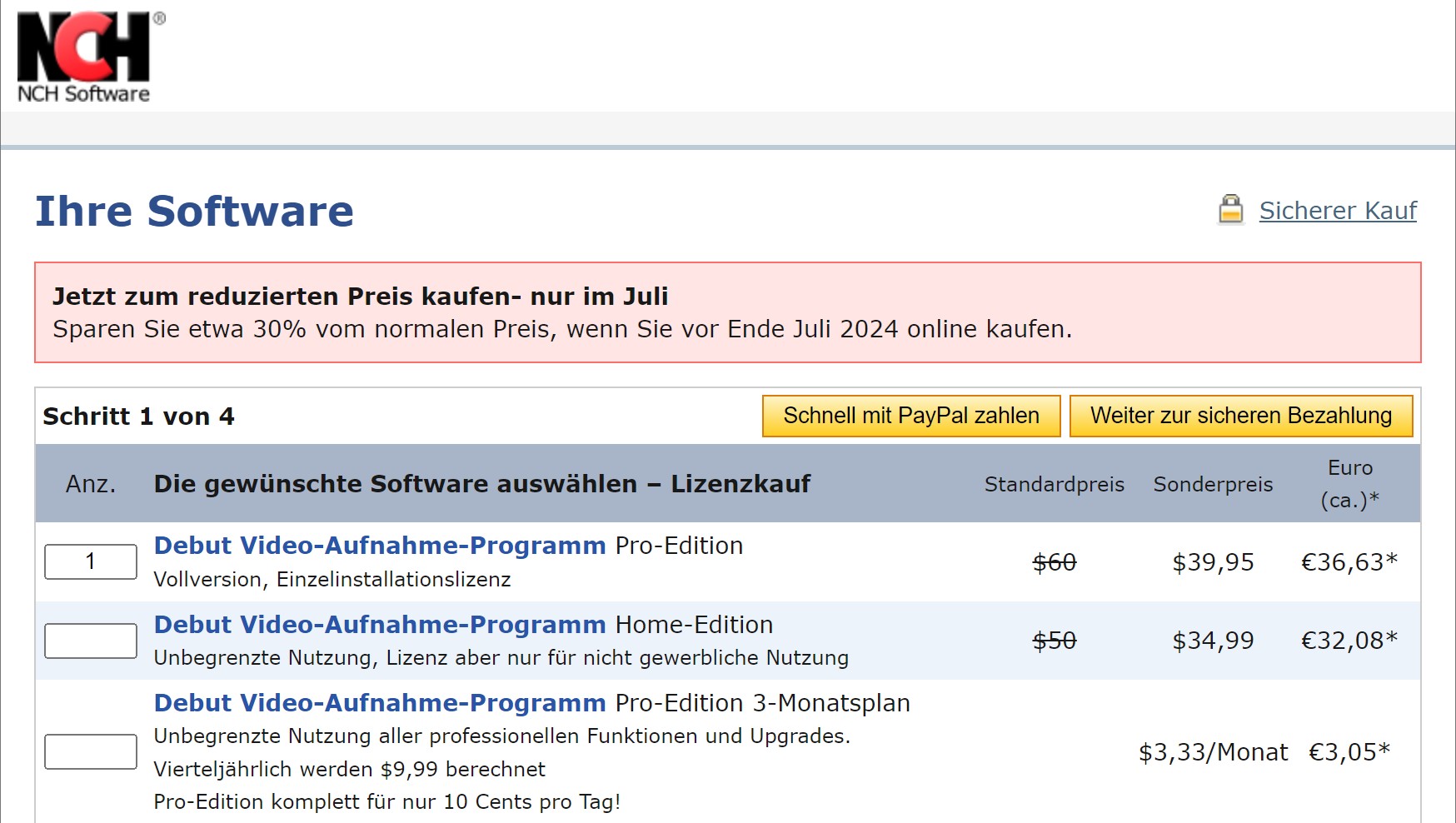The width and height of the screenshot is (1456, 823).
Task: Click 'Sparen Sie etwa 30%' notice text
Action: tap(562, 329)
